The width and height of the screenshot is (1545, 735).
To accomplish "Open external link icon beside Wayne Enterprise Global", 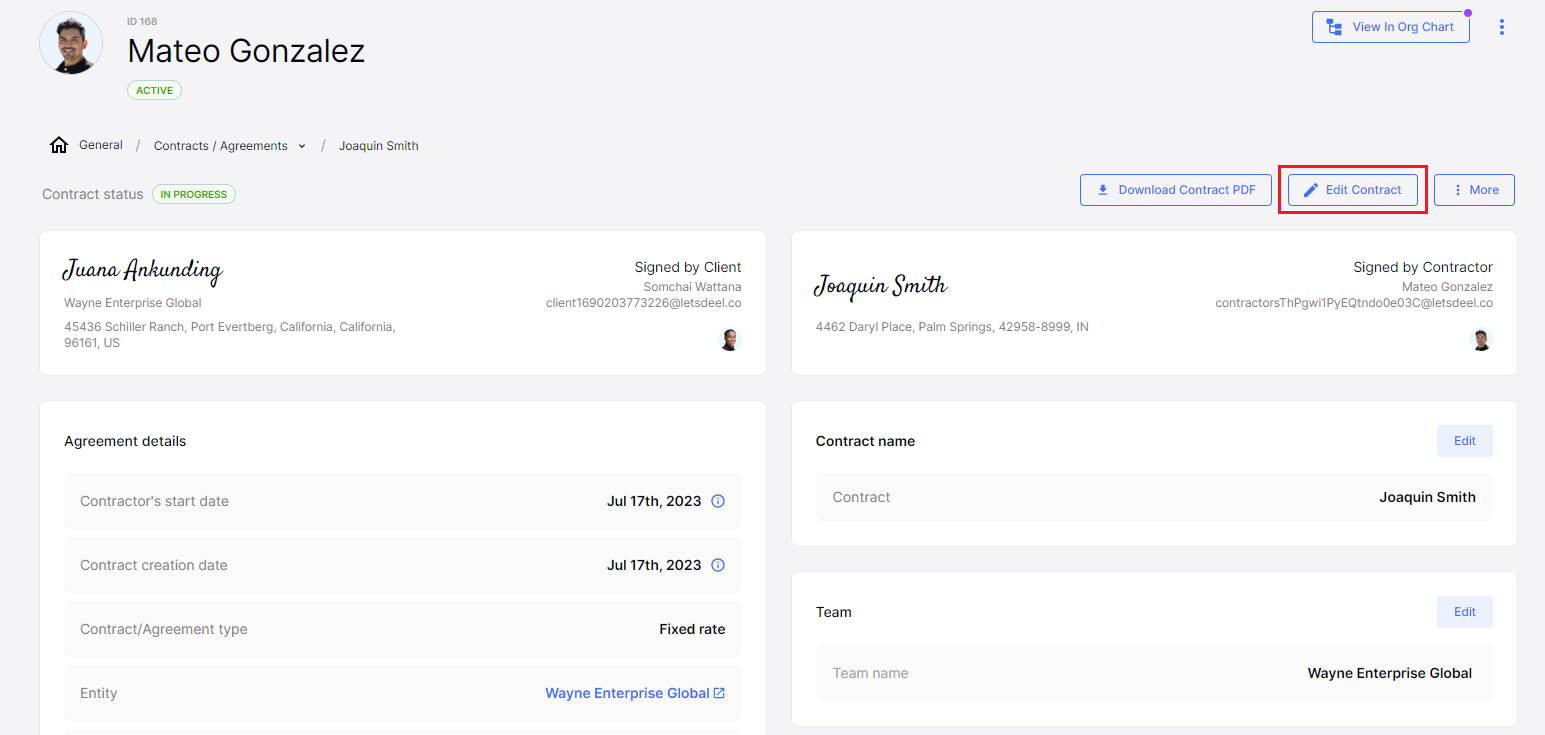I will click(x=719, y=693).
